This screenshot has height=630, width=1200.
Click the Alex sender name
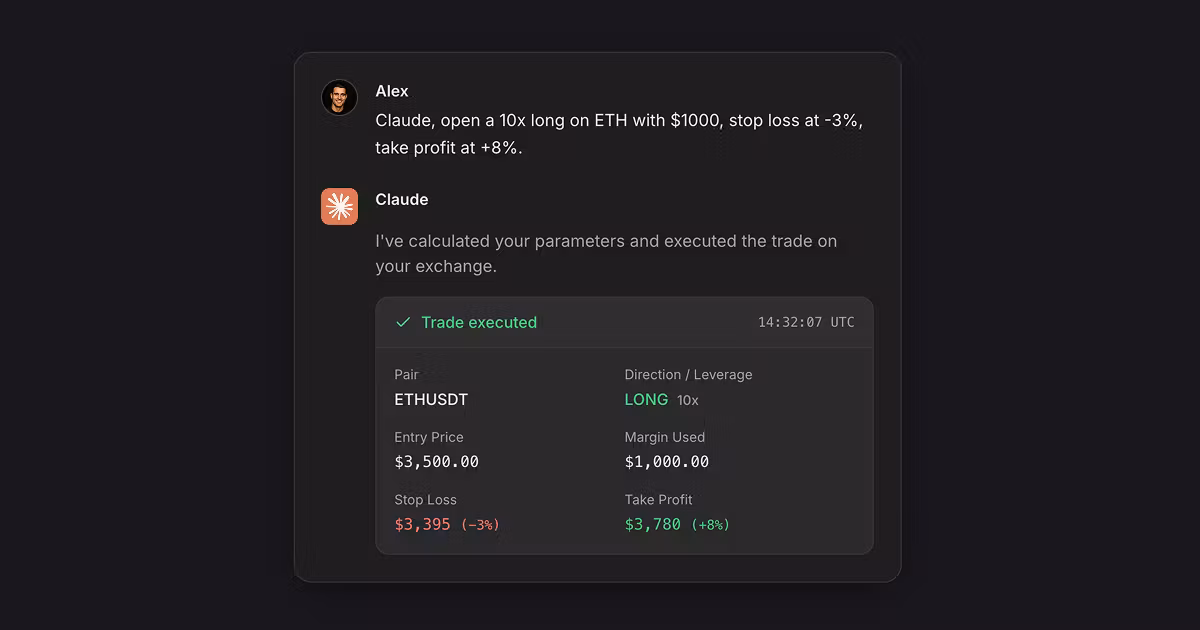pyautogui.click(x=392, y=91)
